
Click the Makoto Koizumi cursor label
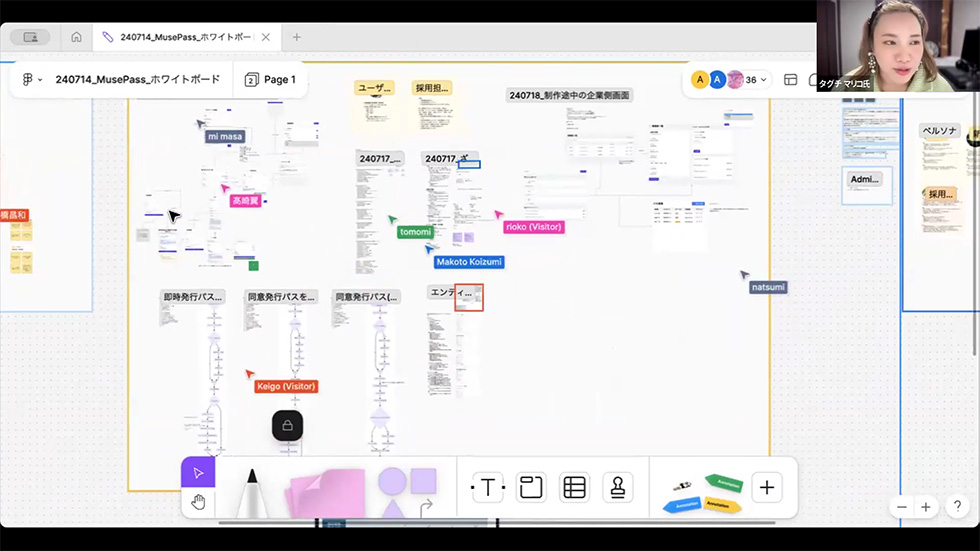469,262
